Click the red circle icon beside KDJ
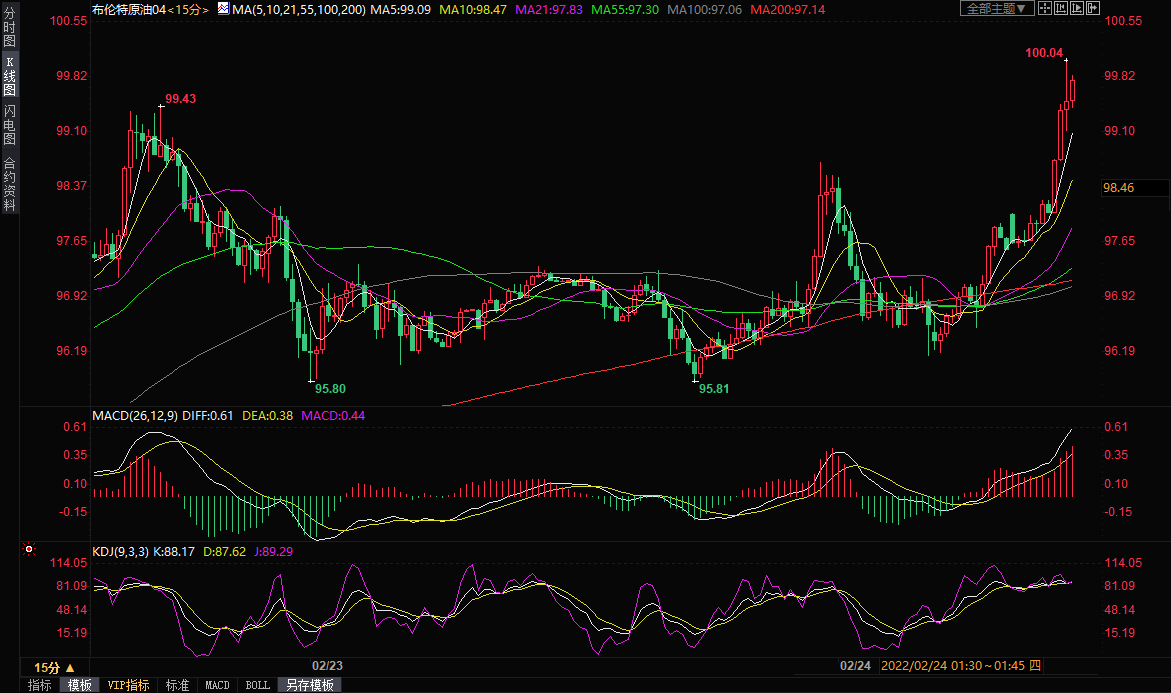 (x=28, y=550)
